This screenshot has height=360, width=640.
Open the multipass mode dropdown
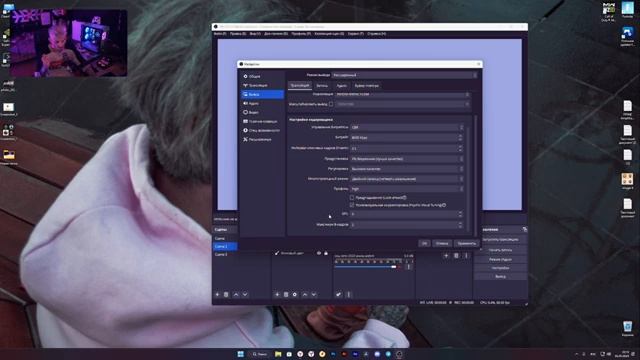point(407,179)
